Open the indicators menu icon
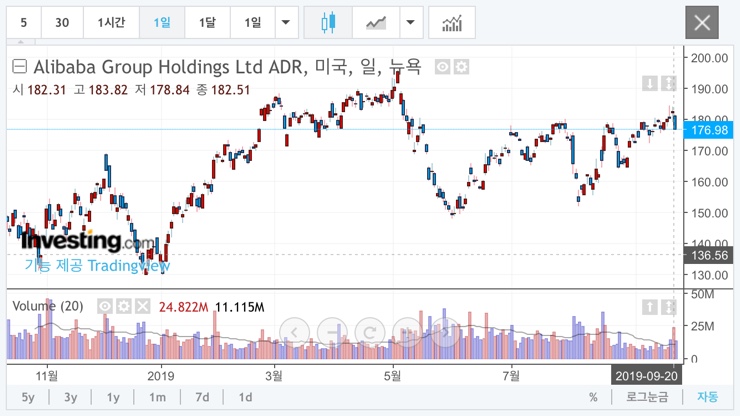Viewport: 740px width, 416px height. tap(452, 22)
